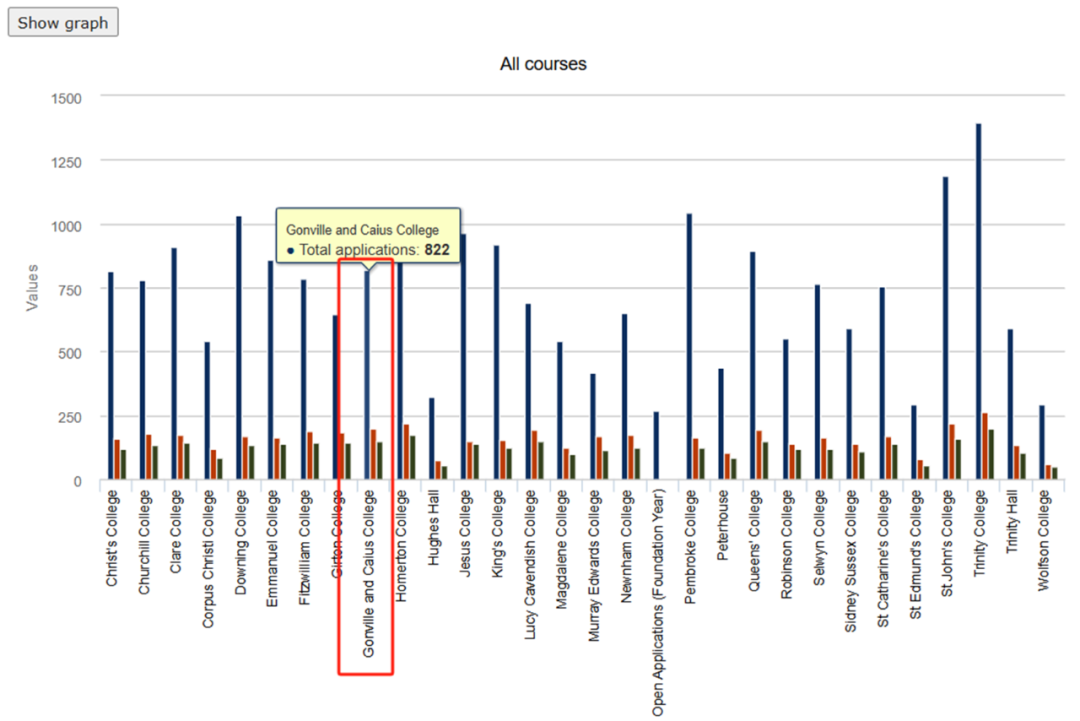Click the Total applications 822 tooltip
The width and height of the screenshot is (1080, 721).
367,238
